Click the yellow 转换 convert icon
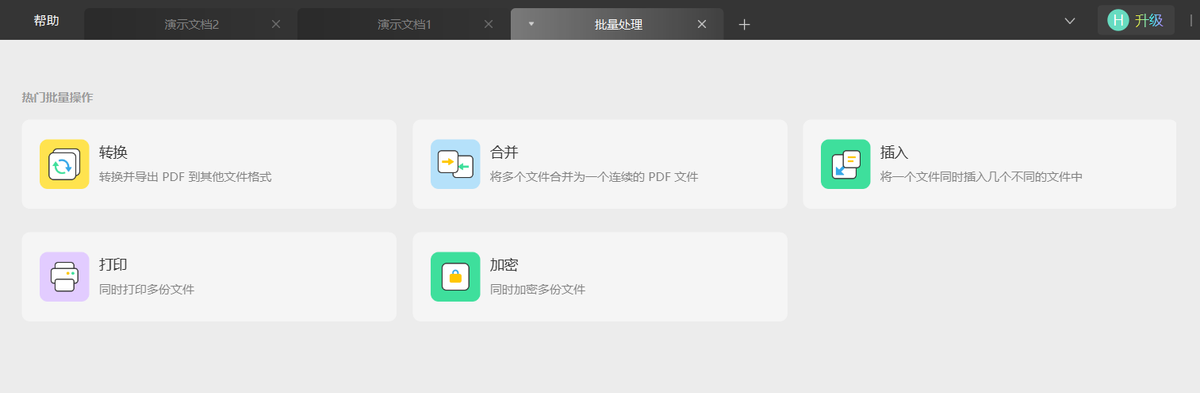The image size is (1200, 393). [x=65, y=164]
